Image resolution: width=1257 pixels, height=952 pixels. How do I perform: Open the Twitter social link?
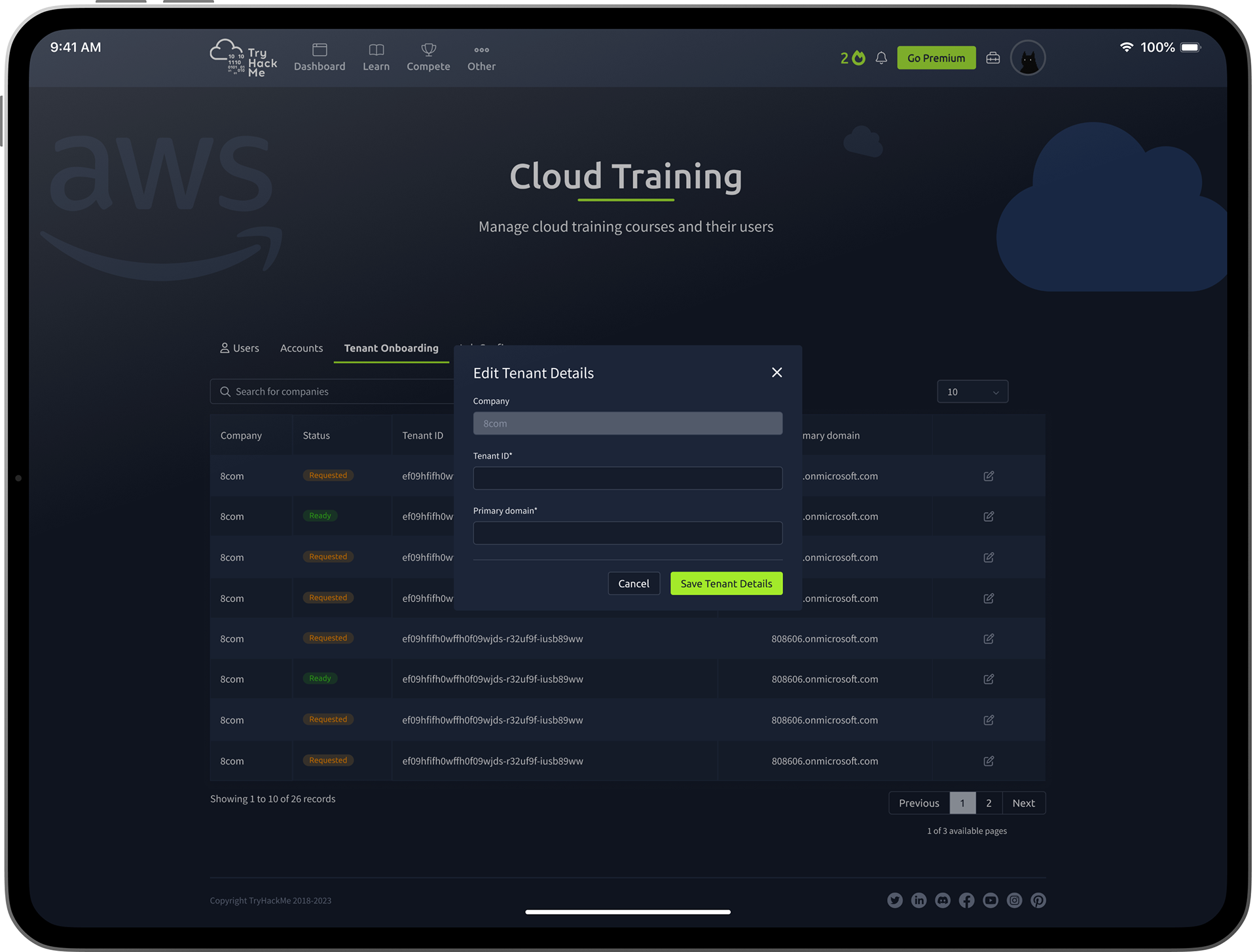tap(894, 900)
